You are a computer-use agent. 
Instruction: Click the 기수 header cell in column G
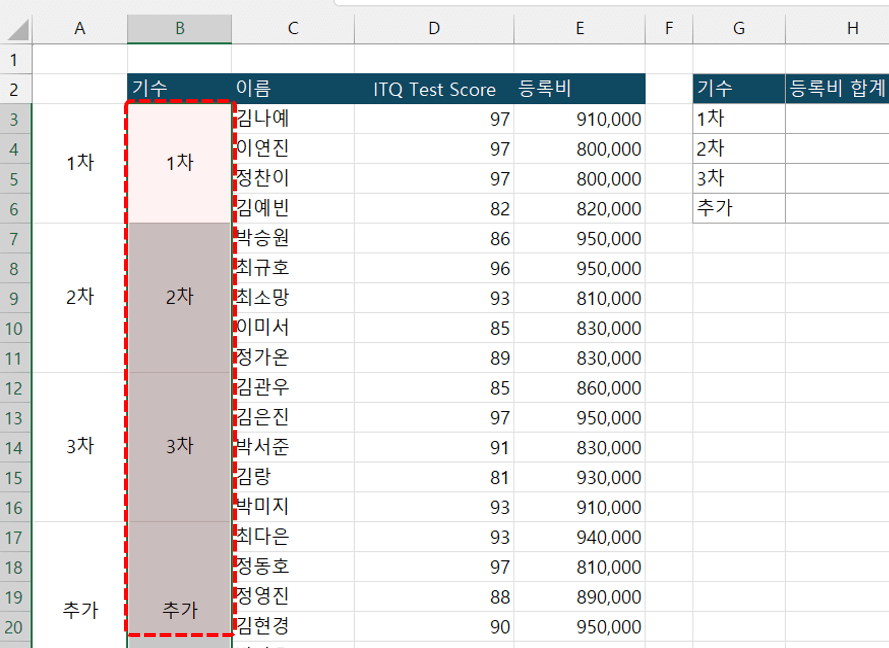739,89
